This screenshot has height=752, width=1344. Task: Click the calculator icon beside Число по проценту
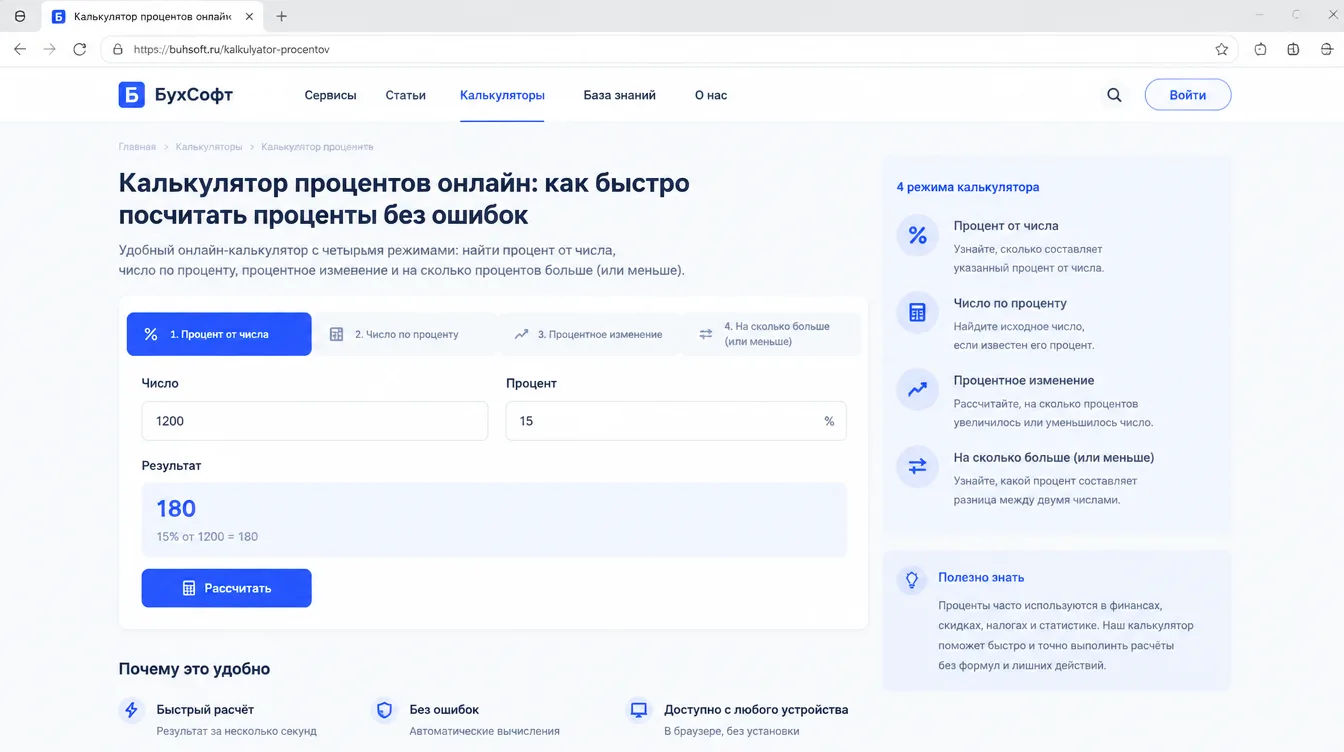tap(917, 313)
